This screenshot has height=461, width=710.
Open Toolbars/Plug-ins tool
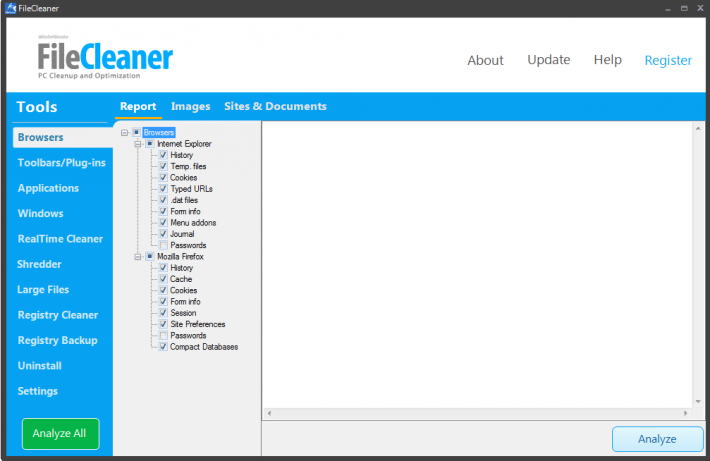(62, 163)
